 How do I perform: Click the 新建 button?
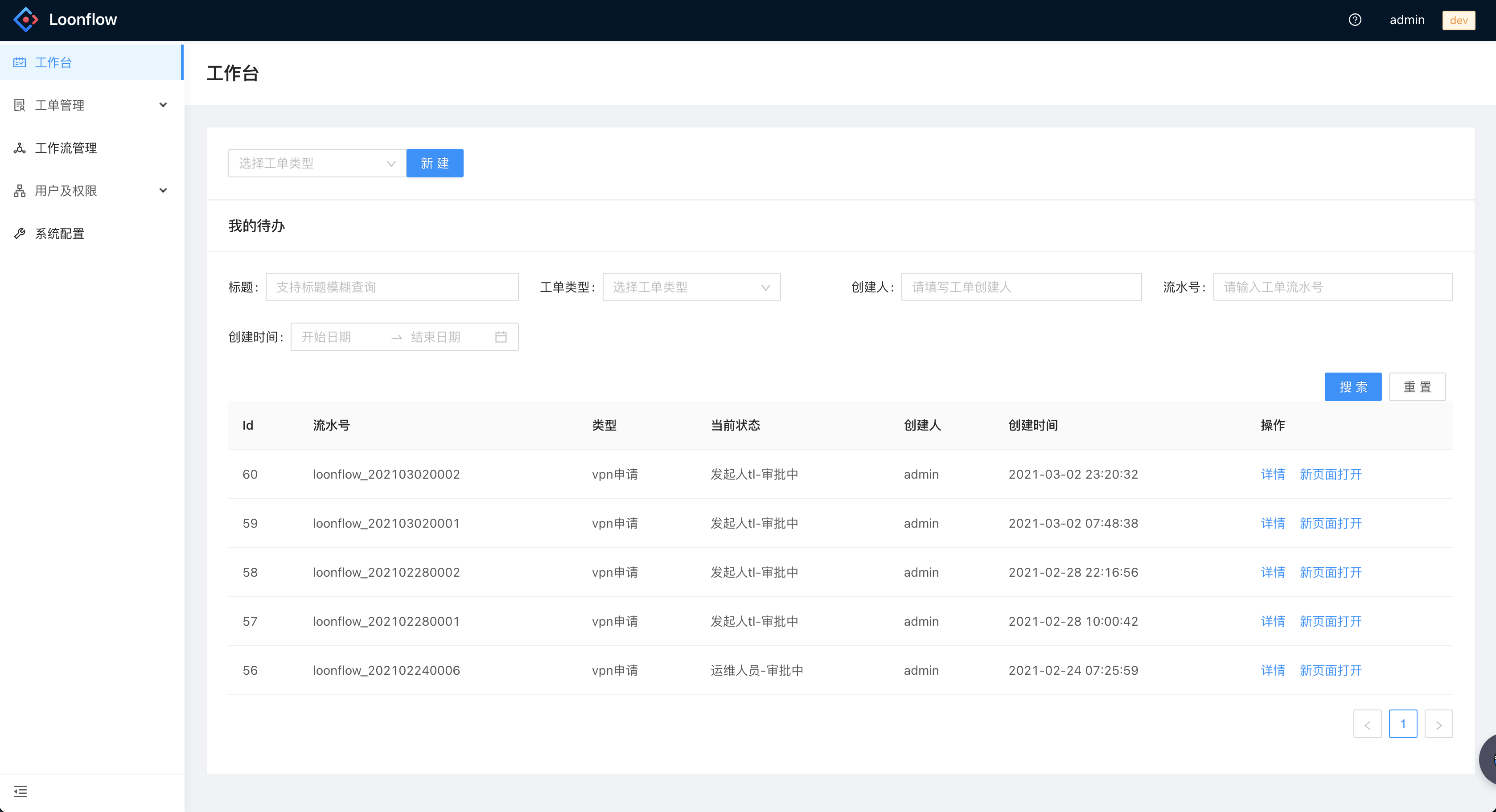coord(435,163)
